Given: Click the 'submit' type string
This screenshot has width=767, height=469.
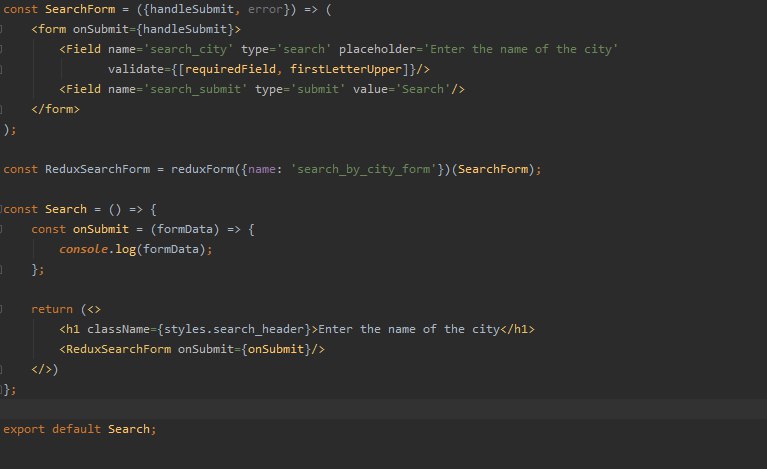Looking at the screenshot, I should click(x=318, y=89).
